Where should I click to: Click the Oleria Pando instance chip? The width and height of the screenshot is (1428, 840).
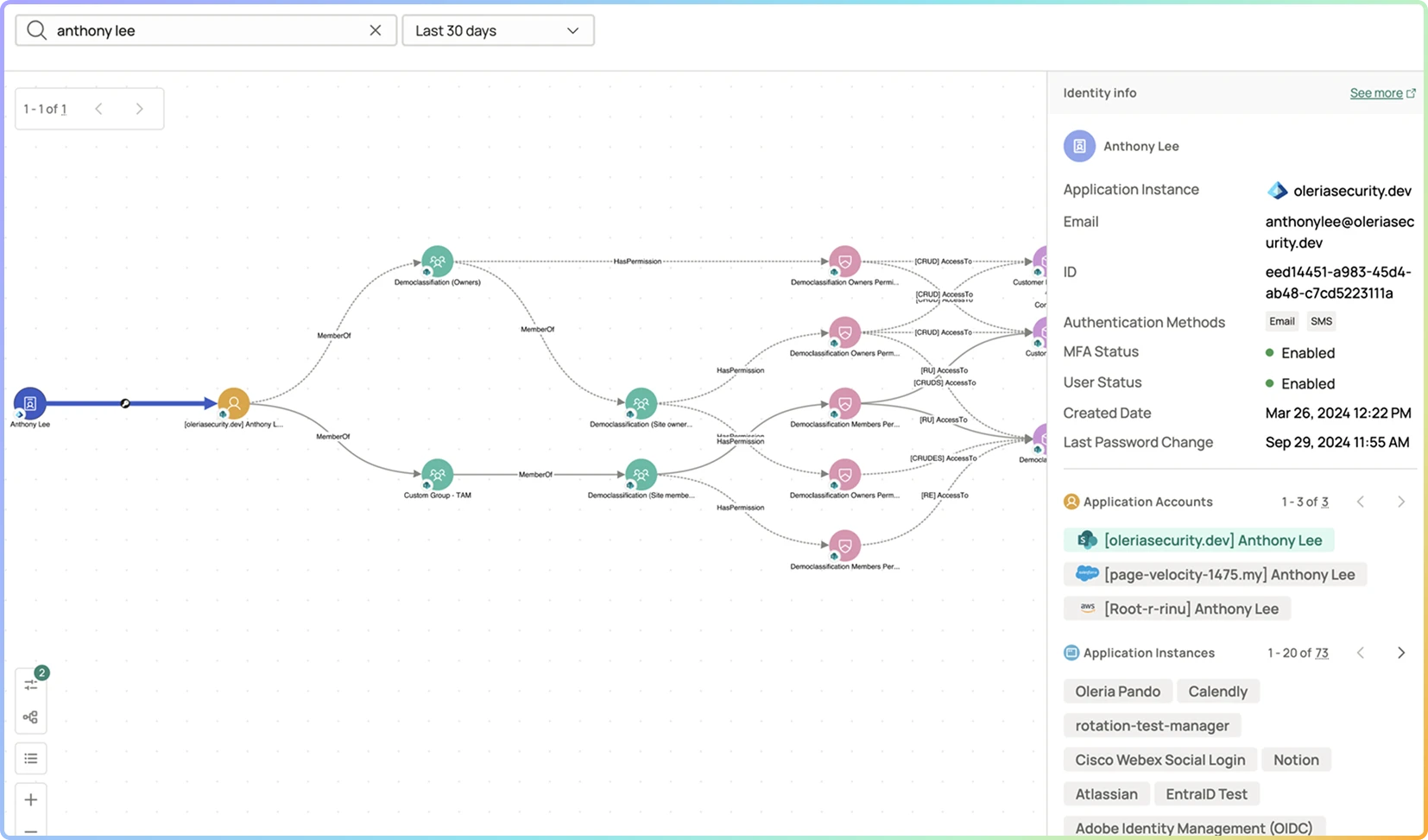(1118, 692)
